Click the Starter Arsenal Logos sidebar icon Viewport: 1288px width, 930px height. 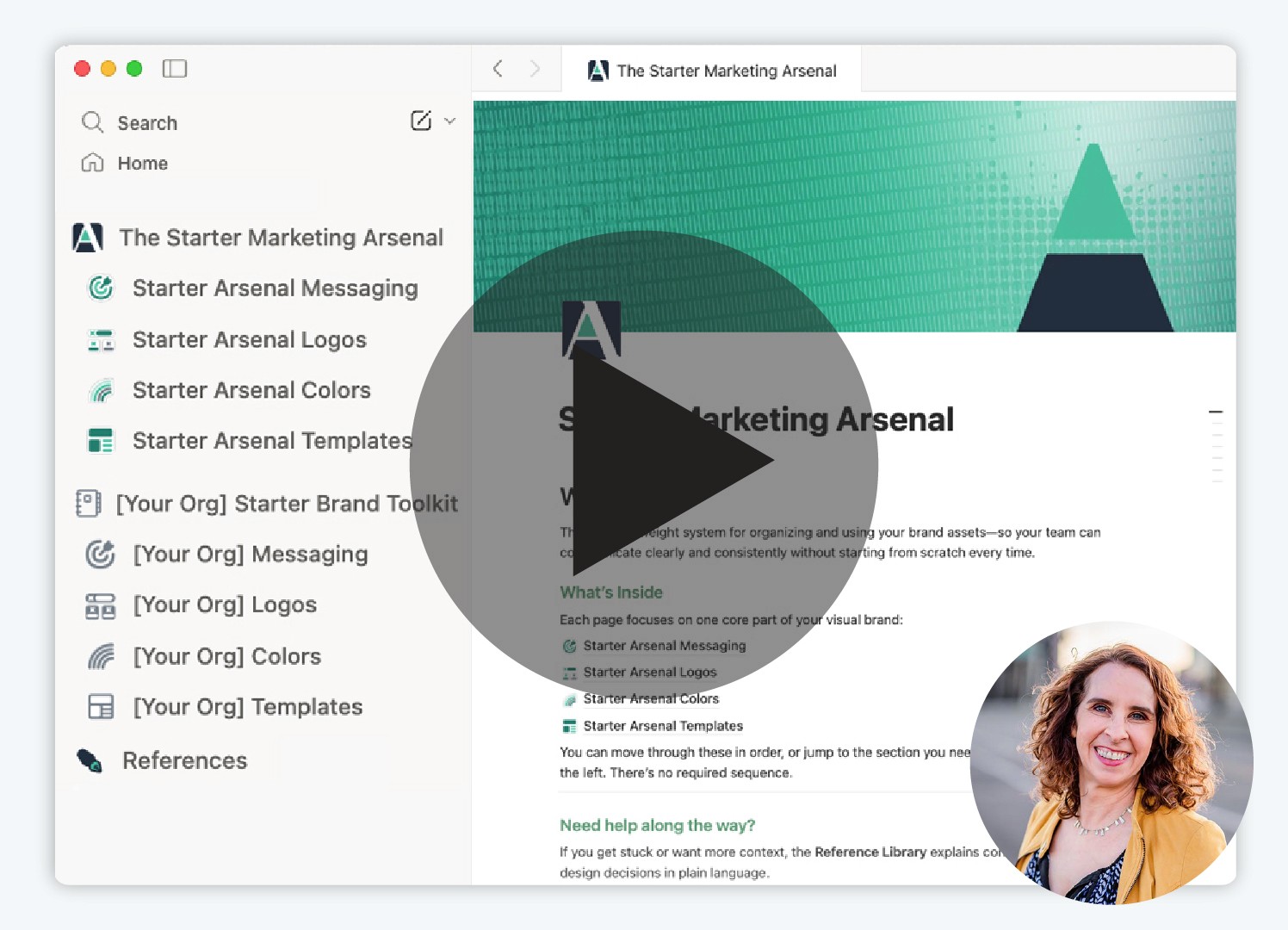click(x=101, y=339)
